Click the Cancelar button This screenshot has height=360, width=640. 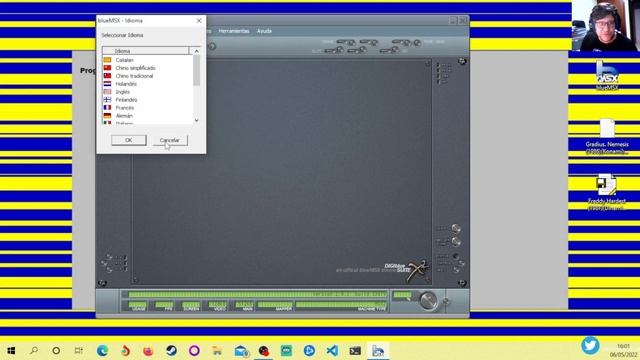pyautogui.click(x=170, y=140)
